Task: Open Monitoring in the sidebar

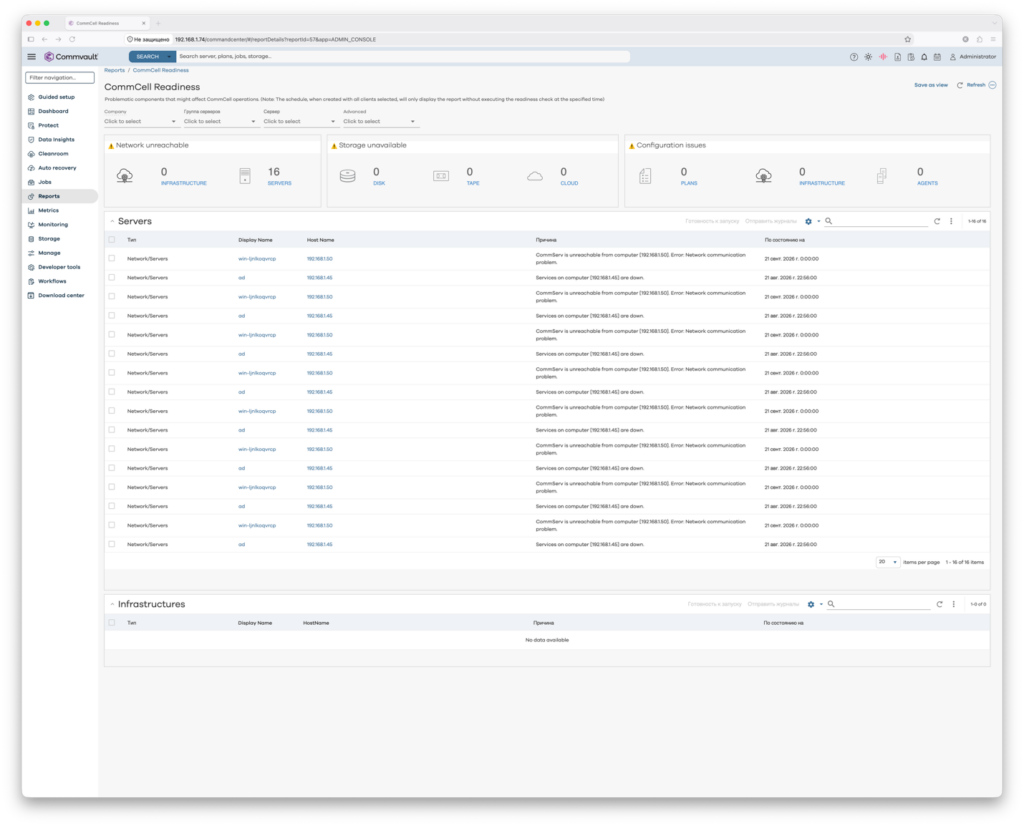Action: click(53, 225)
